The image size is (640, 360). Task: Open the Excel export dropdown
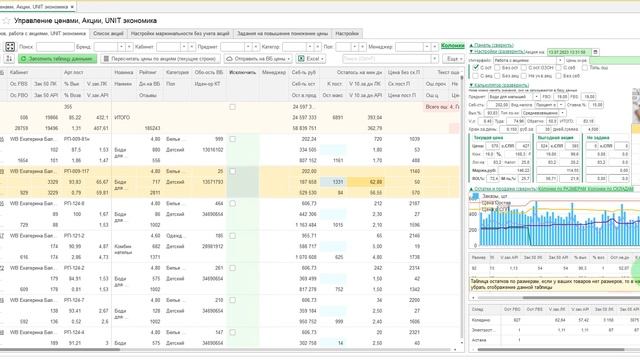pyautogui.click(x=311, y=59)
